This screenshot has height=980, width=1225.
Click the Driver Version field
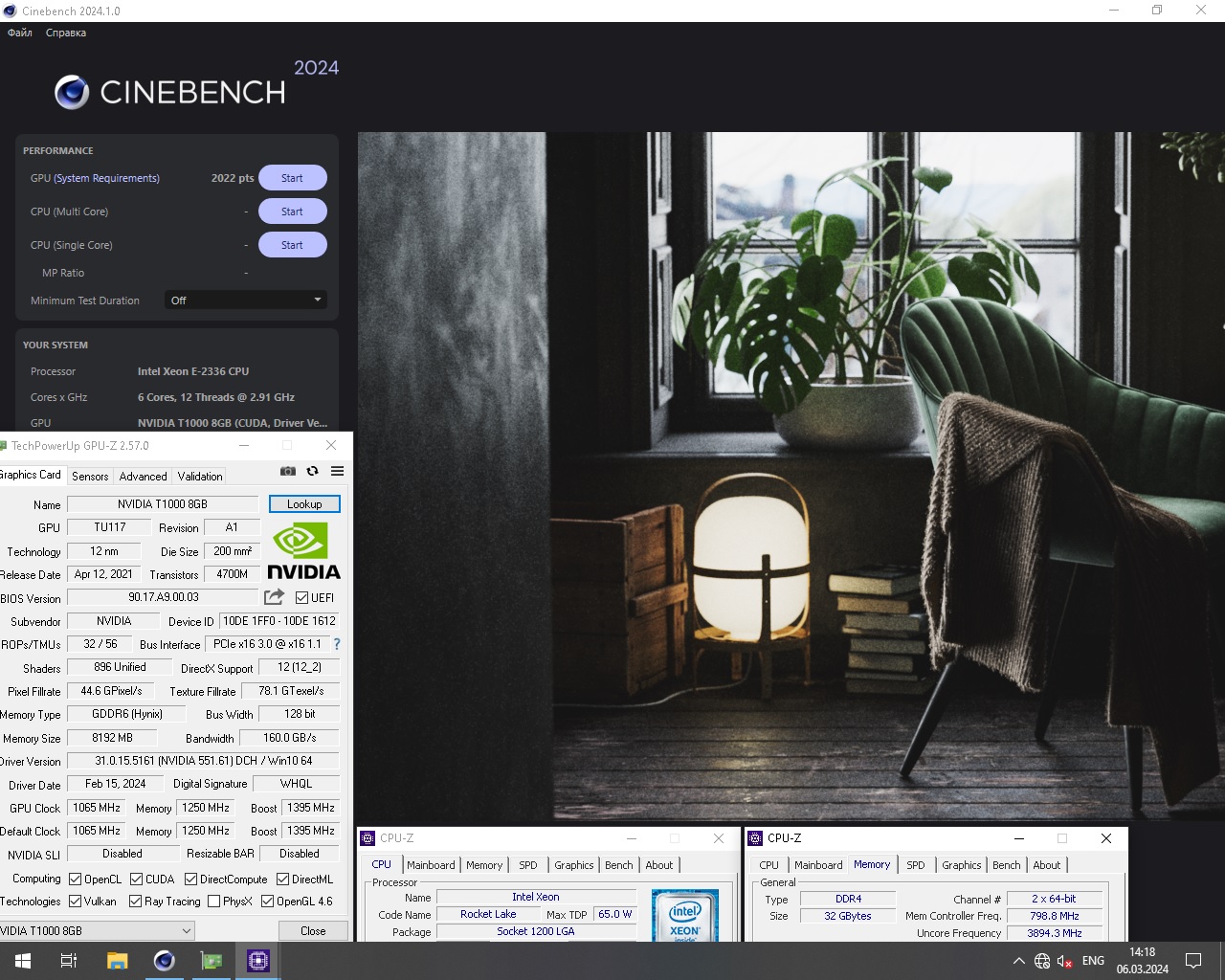pyautogui.click(x=203, y=761)
